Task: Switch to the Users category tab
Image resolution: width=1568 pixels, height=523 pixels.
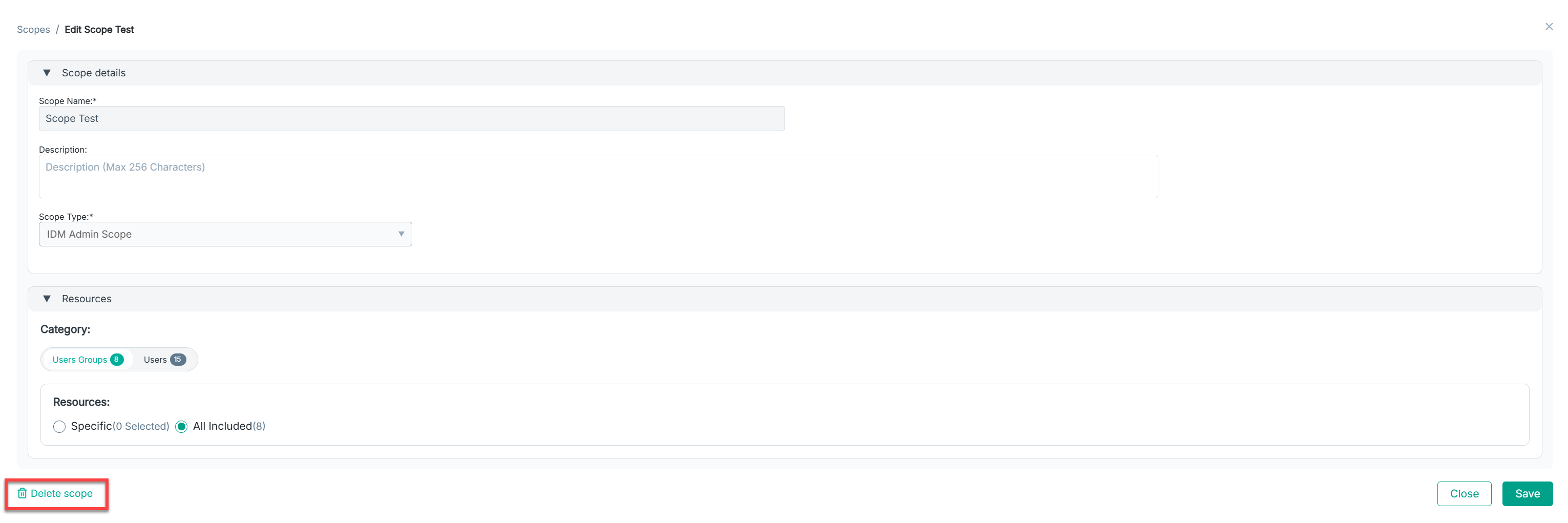Action: click(x=155, y=360)
